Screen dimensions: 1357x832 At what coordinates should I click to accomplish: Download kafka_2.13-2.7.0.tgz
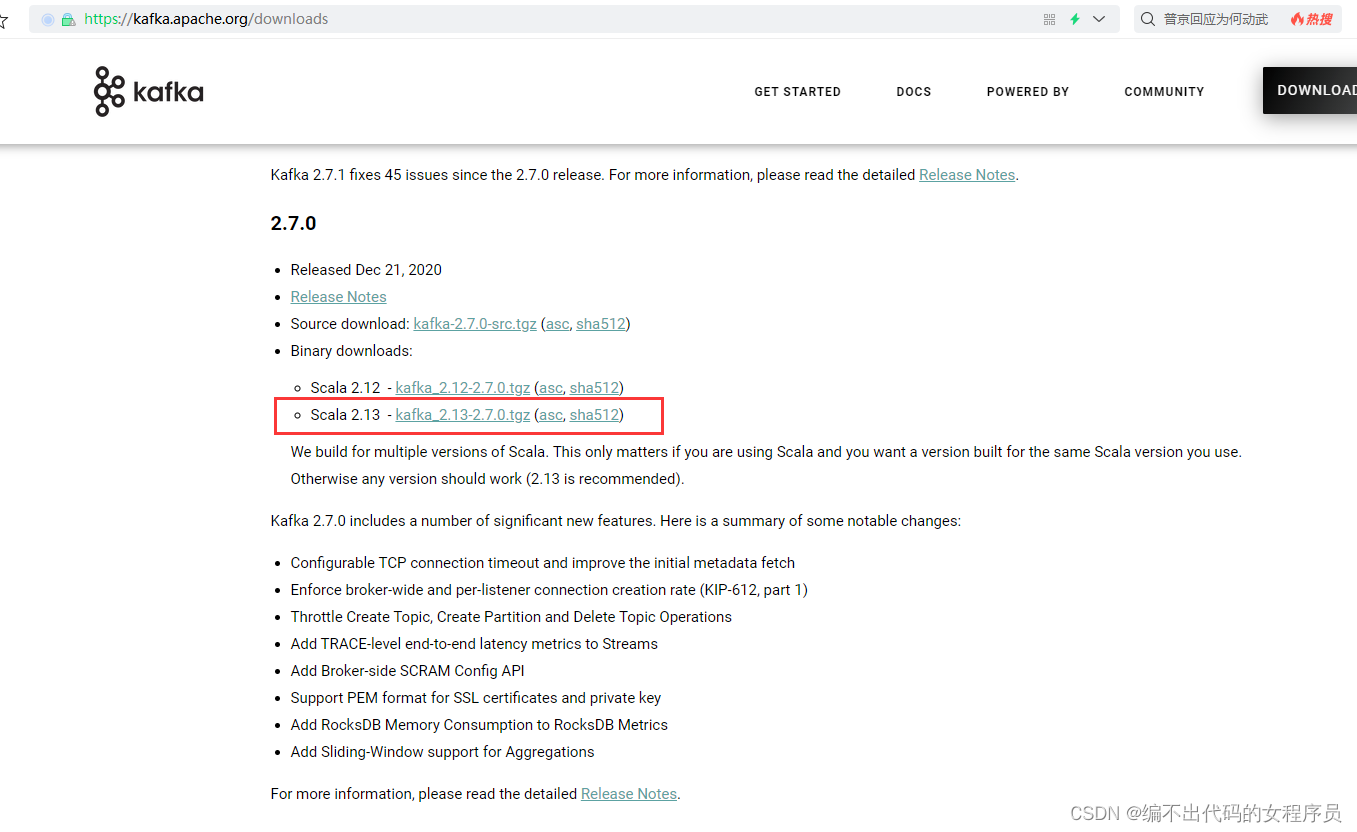coord(463,415)
